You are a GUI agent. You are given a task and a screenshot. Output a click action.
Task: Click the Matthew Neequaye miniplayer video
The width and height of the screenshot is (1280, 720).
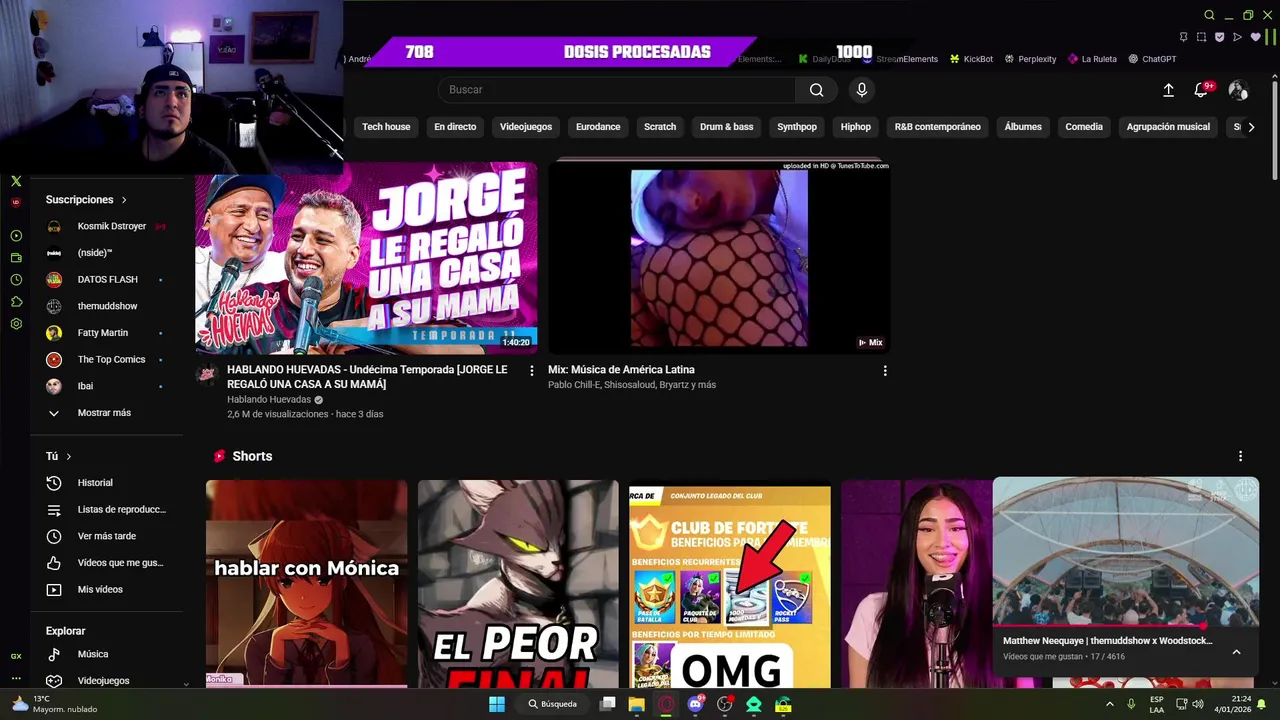(1126, 553)
